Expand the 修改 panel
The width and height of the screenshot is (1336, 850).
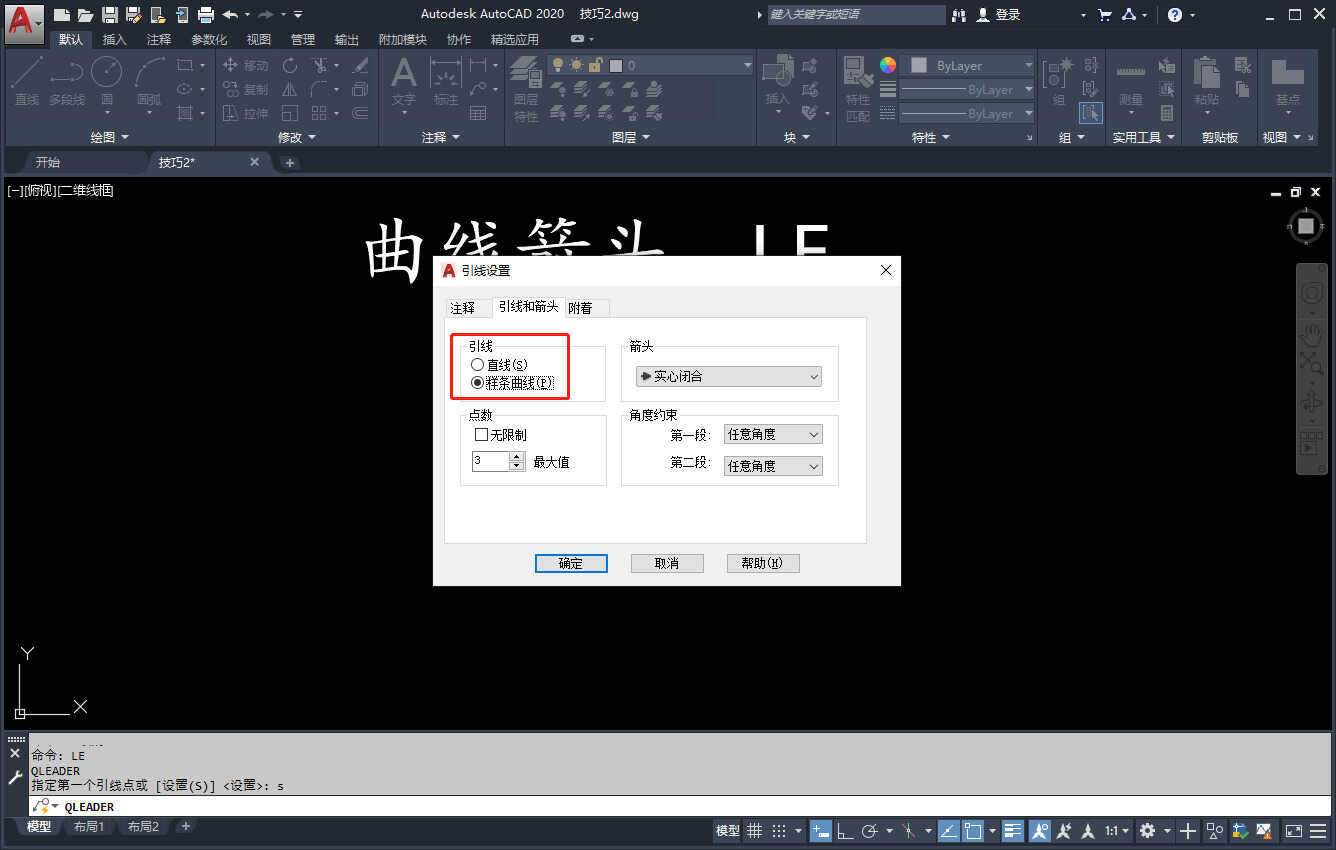tap(297, 137)
